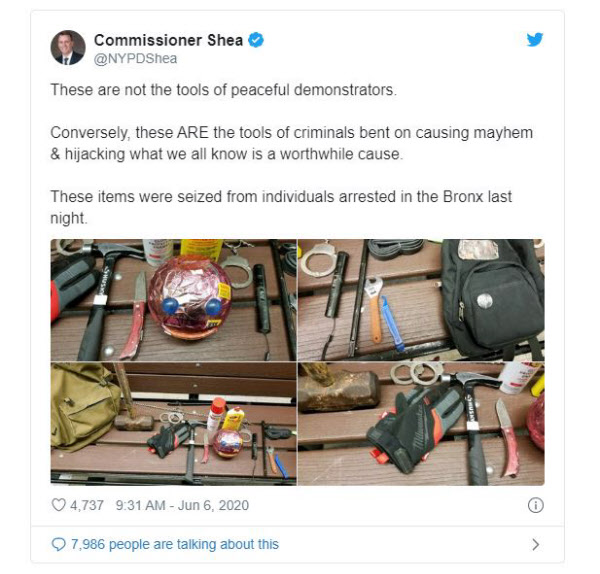The height and width of the screenshot is (574, 600).
Task: Open the tweet info circle icon
Action: pos(535,505)
